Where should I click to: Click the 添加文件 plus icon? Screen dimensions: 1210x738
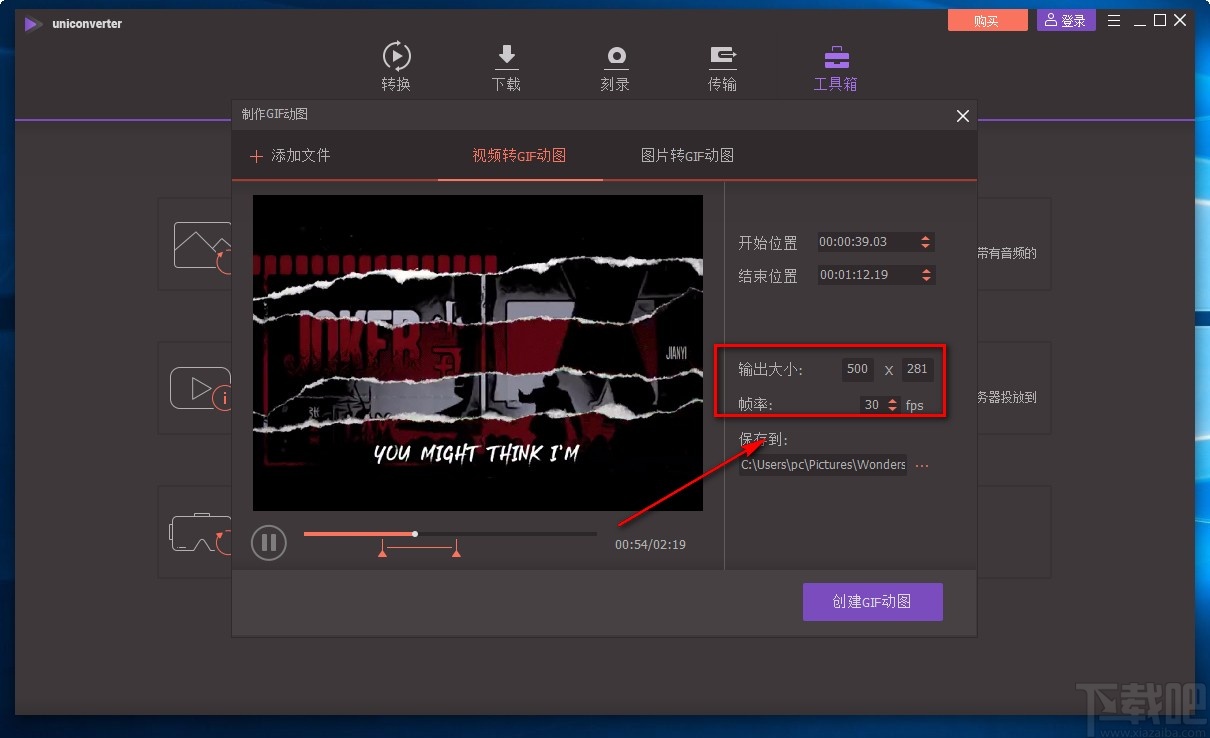pyautogui.click(x=258, y=155)
